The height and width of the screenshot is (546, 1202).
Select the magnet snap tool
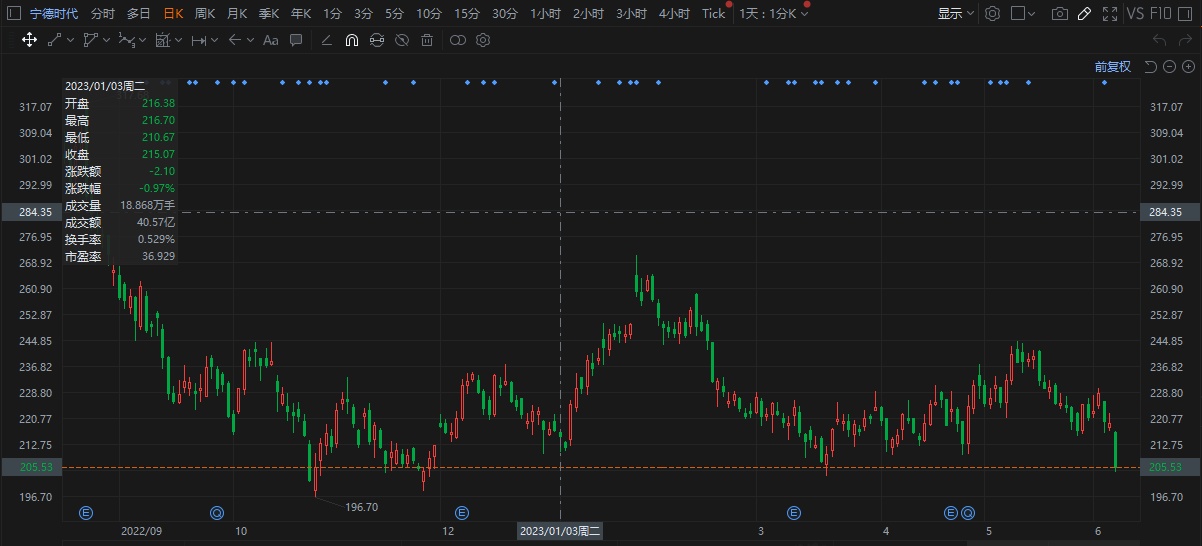pos(351,40)
